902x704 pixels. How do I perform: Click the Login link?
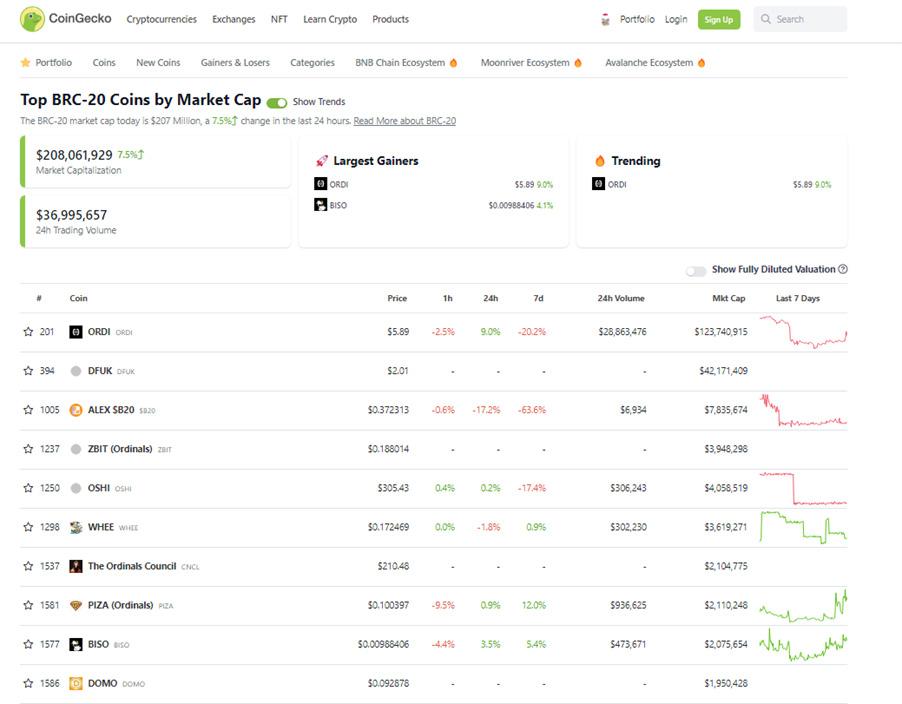(x=676, y=19)
